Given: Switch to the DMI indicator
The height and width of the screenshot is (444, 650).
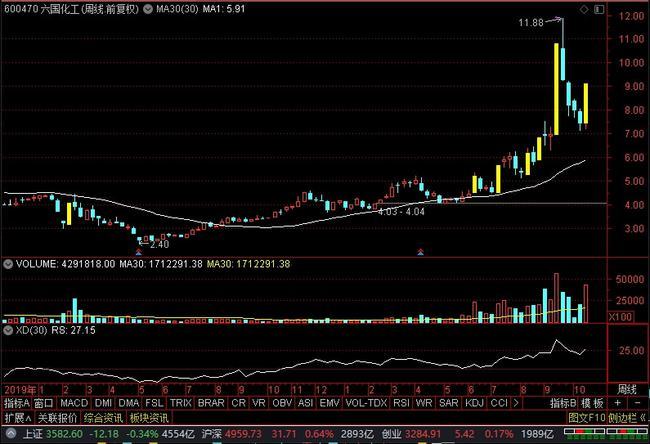Looking at the screenshot, I should tap(103, 403).
